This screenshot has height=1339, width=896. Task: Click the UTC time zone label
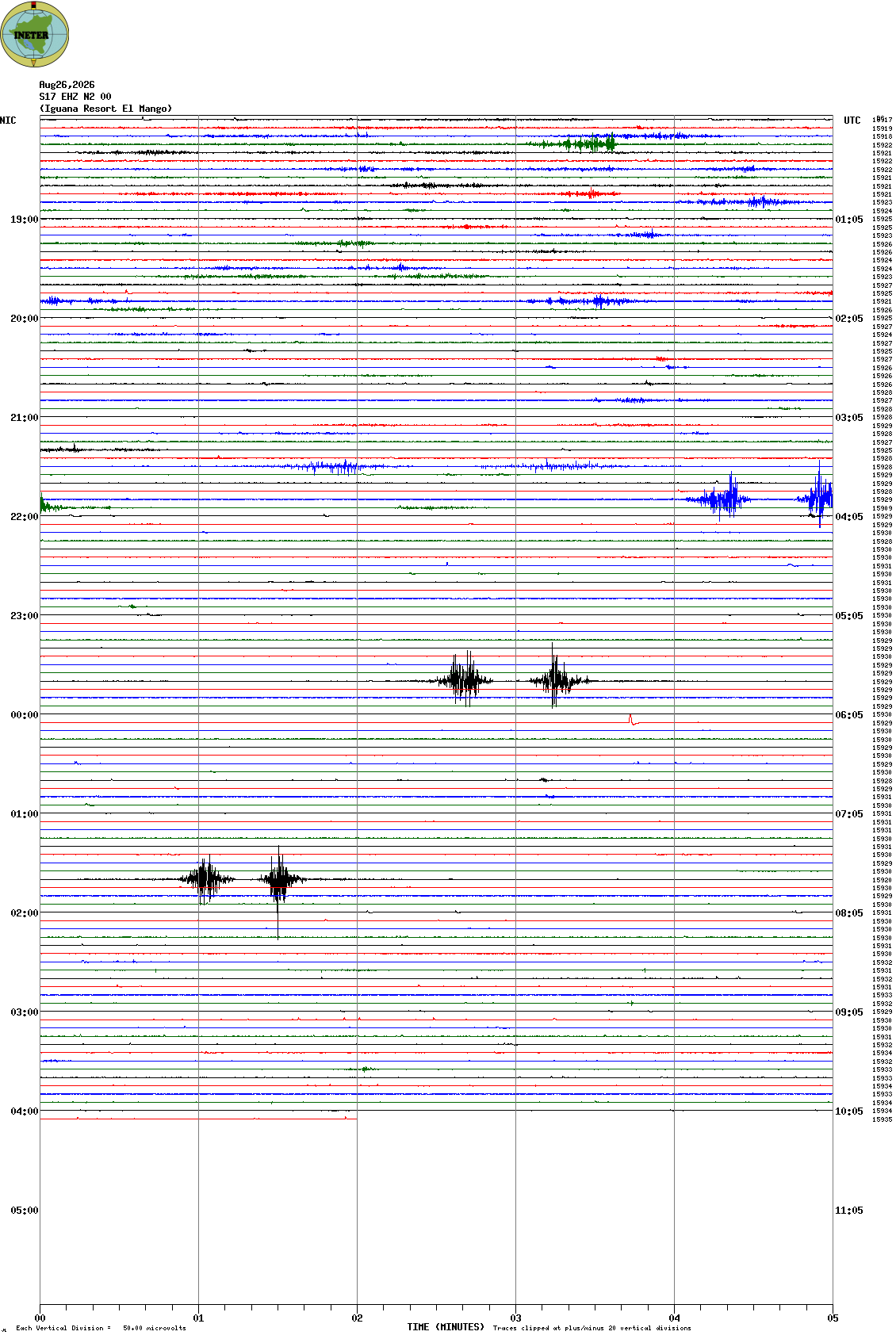[852, 121]
